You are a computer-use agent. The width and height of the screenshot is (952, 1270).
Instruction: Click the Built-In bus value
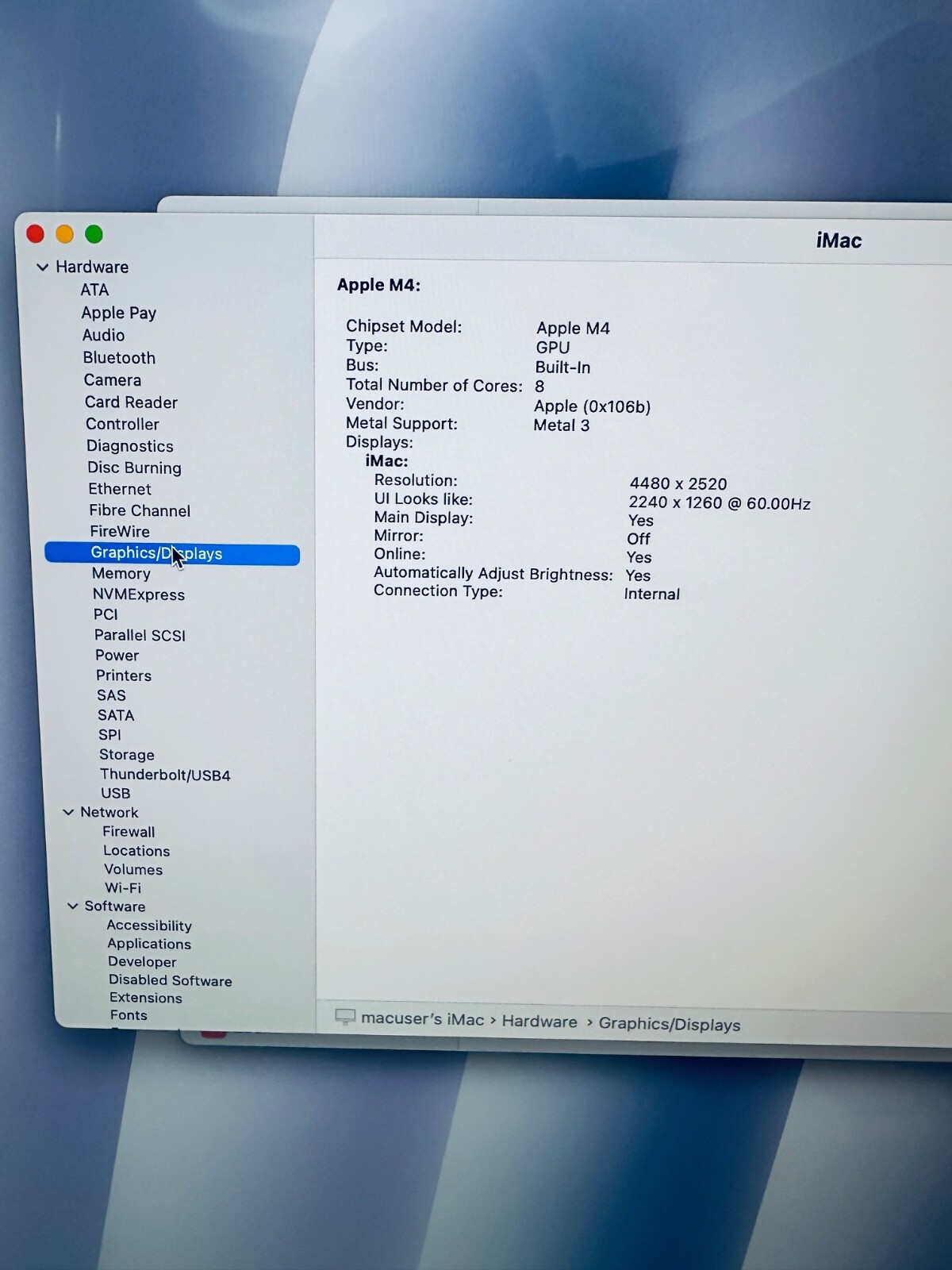562,368
